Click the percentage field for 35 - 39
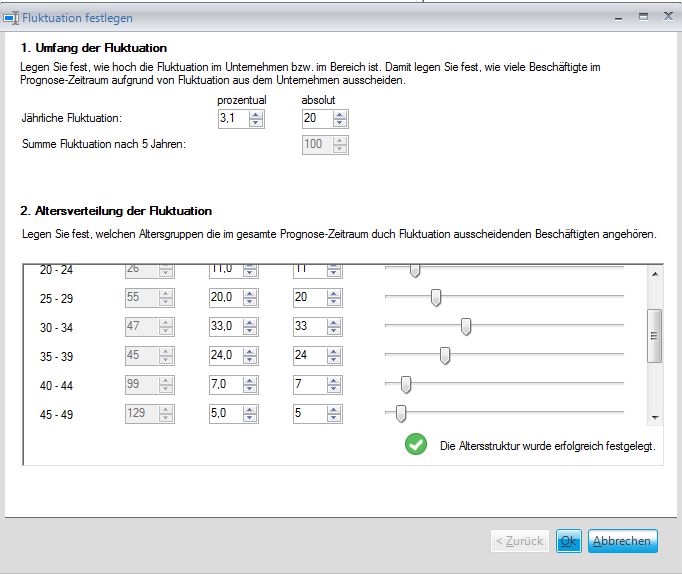 (226, 356)
